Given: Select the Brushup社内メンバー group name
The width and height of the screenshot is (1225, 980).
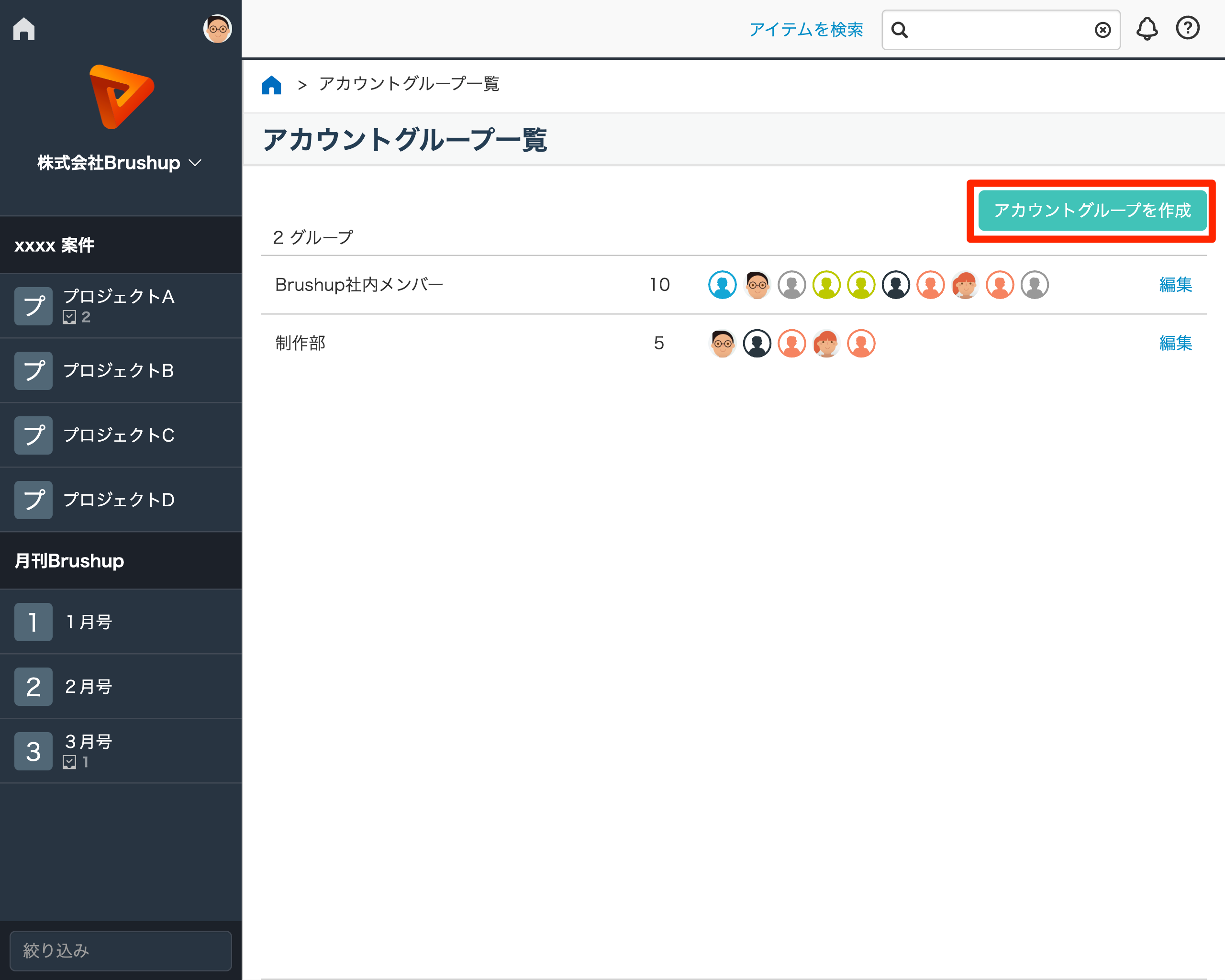Looking at the screenshot, I should pyautogui.click(x=359, y=285).
